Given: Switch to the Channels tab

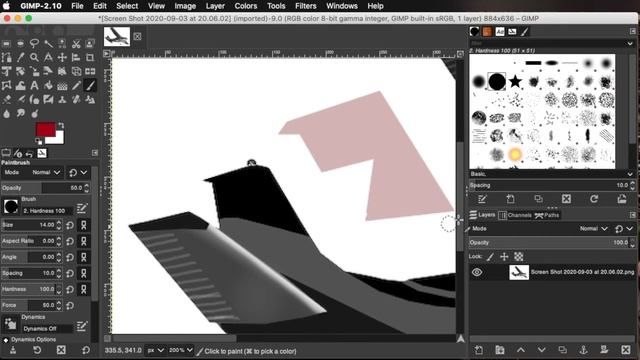Looking at the screenshot, I should coord(515,215).
